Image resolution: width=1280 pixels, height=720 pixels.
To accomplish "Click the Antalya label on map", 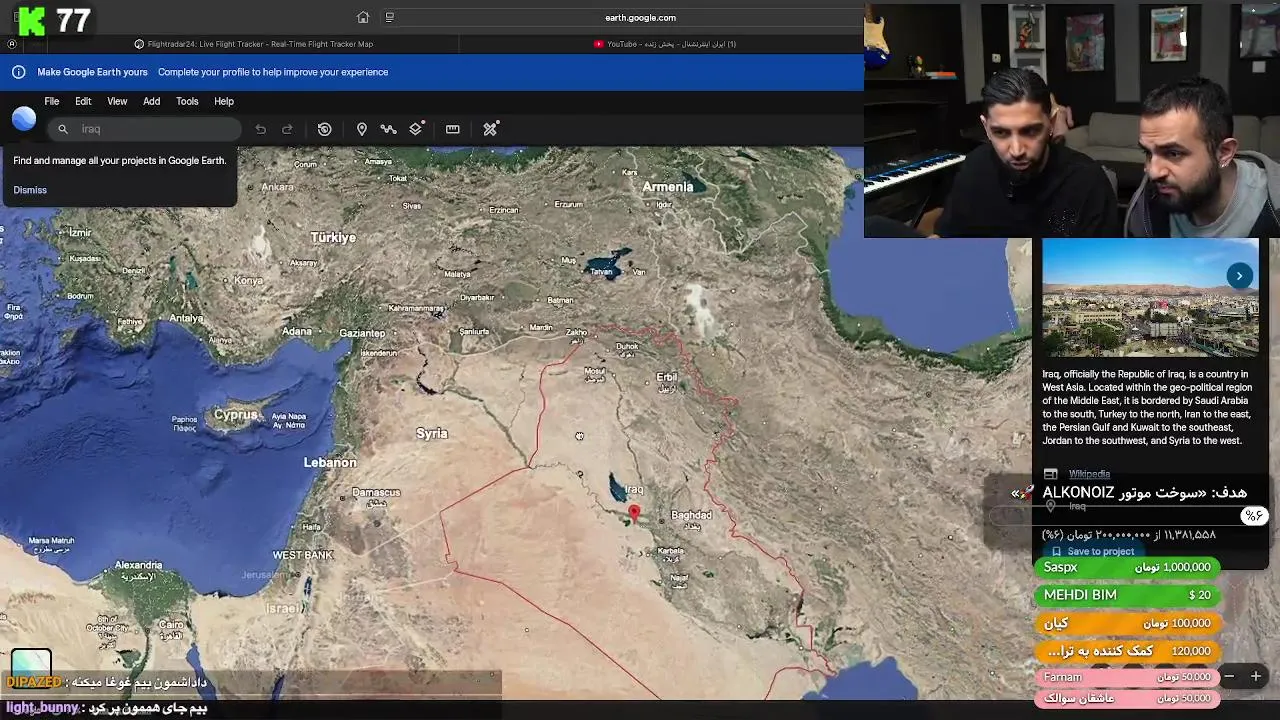I will [x=186, y=318].
